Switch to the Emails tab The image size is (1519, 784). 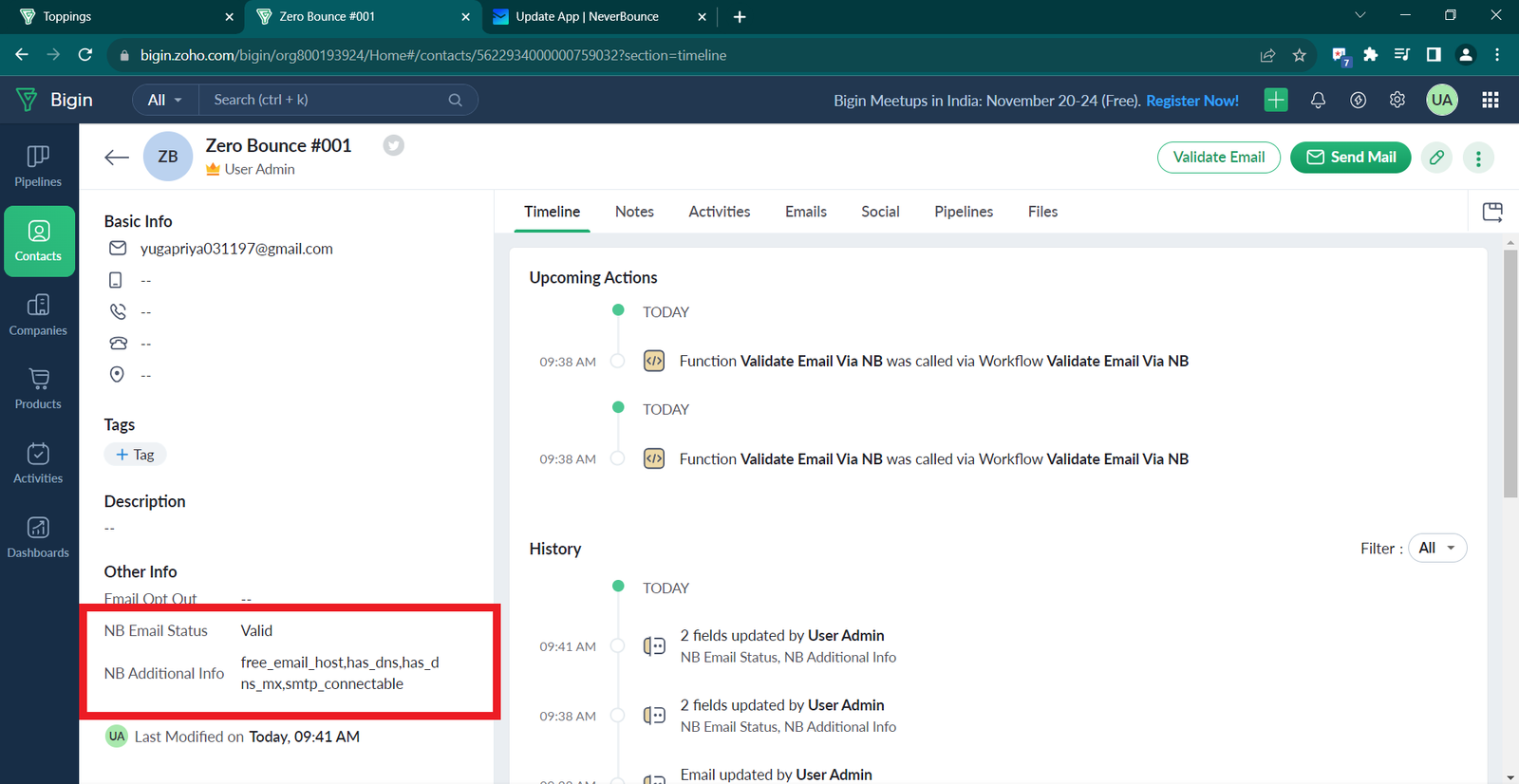806,212
